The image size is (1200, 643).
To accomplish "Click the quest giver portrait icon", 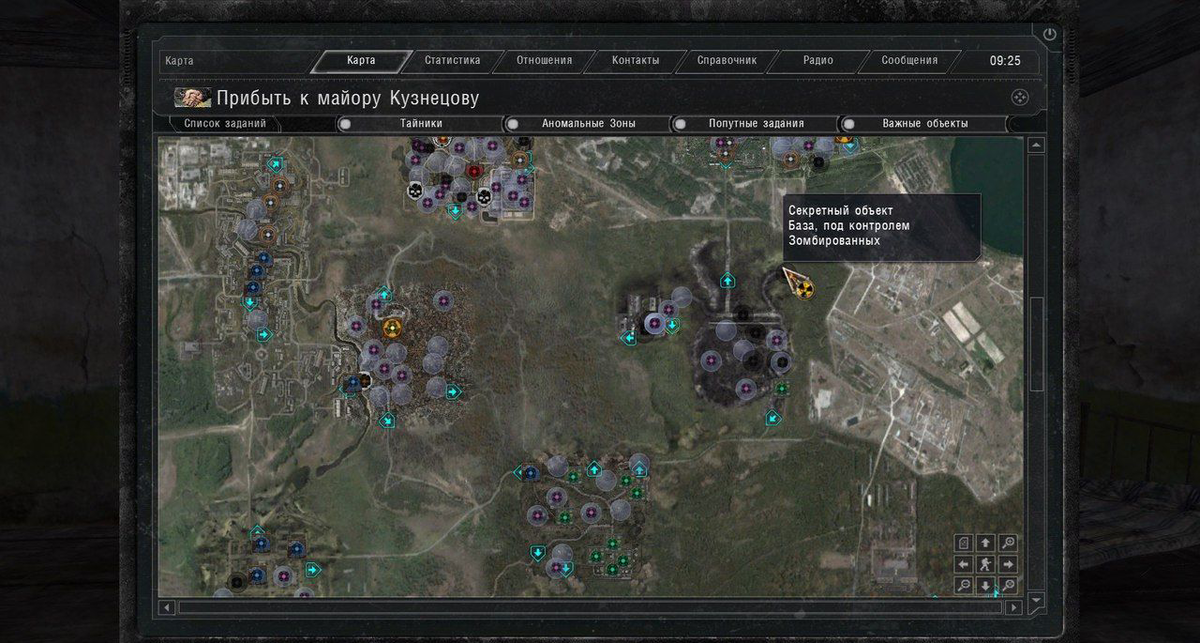I will click(x=192, y=97).
